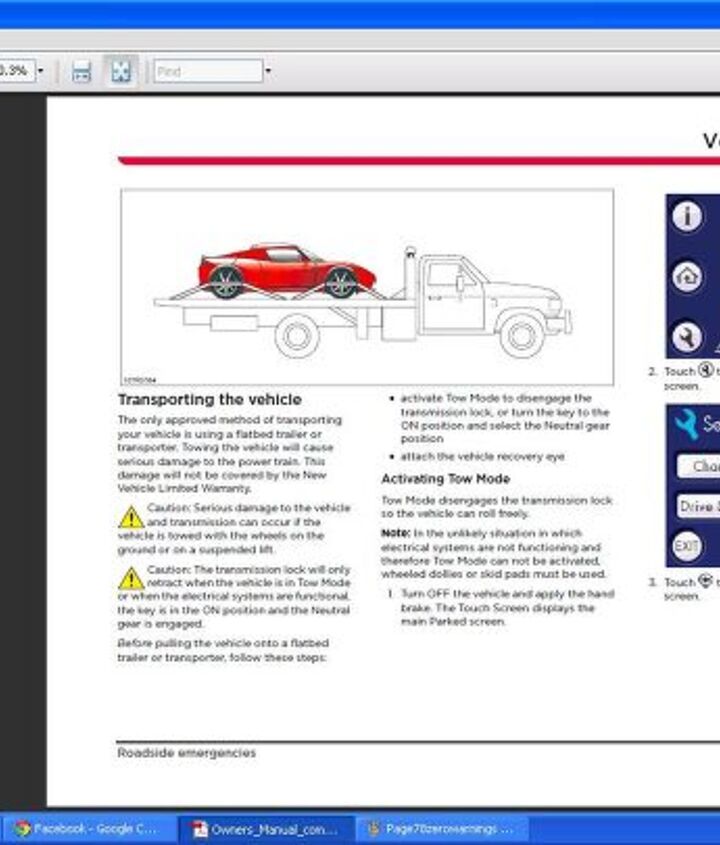Select Owners_Manual PDF taskbar button

click(266, 829)
